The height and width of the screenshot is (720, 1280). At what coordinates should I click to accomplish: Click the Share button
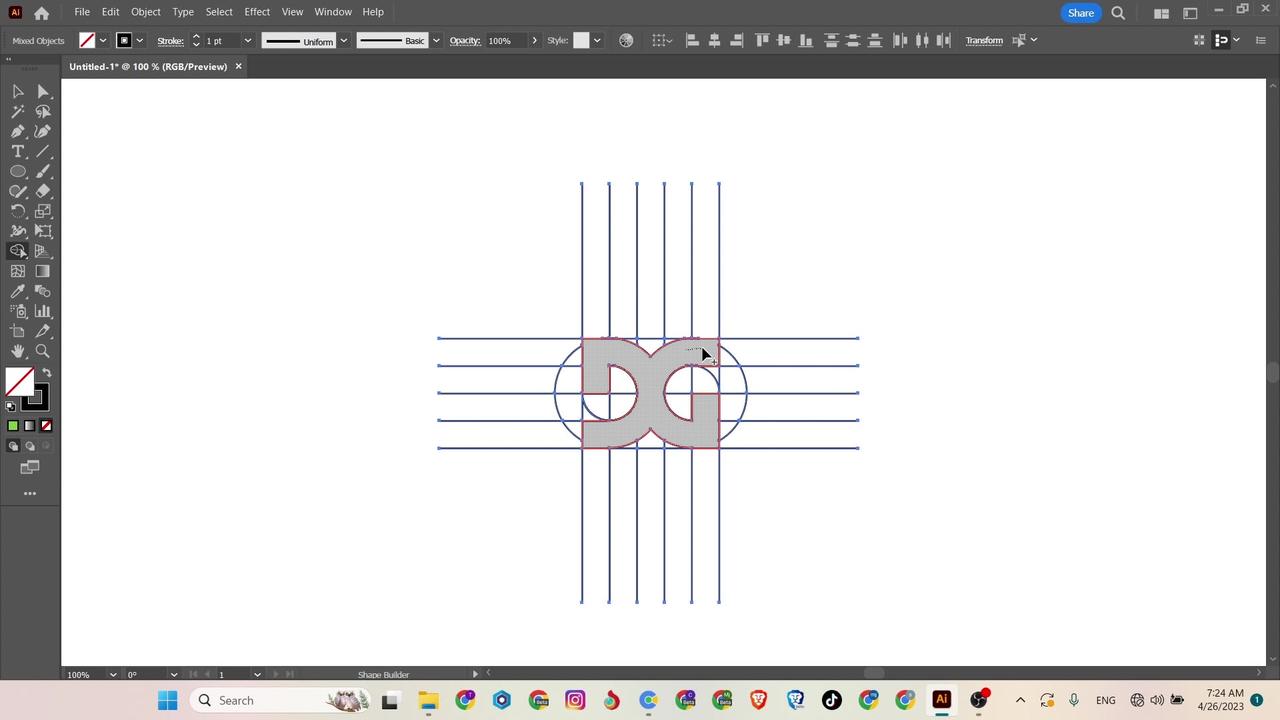point(1081,12)
